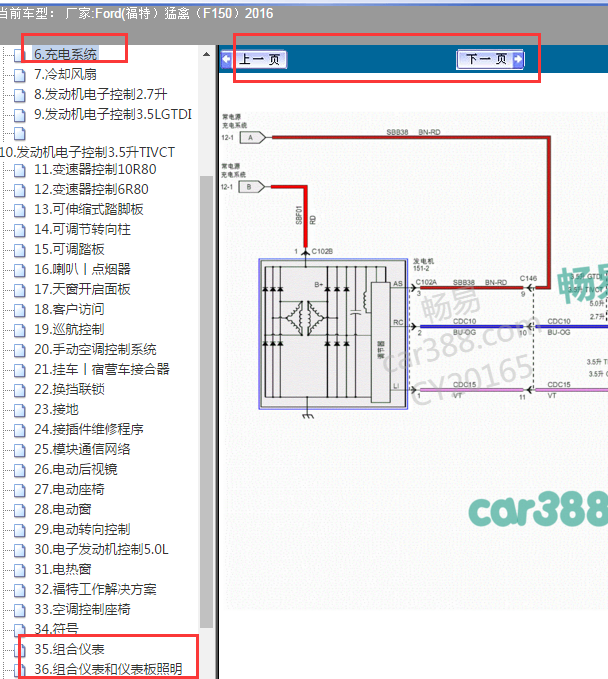Viewport: 608px width, 679px height.
Task: Select 8.发动机电子控制2.7升
Action: click(100, 94)
